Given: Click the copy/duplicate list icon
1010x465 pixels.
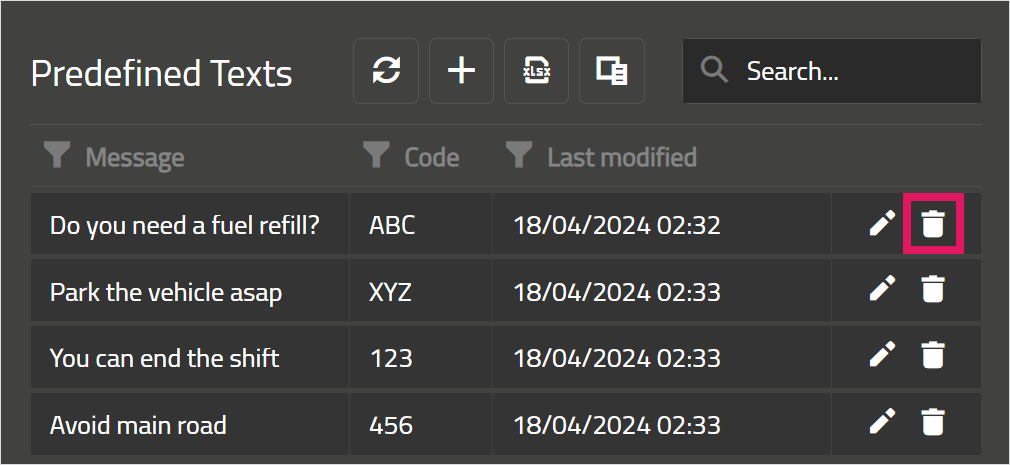Looking at the screenshot, I should (611, 71).
